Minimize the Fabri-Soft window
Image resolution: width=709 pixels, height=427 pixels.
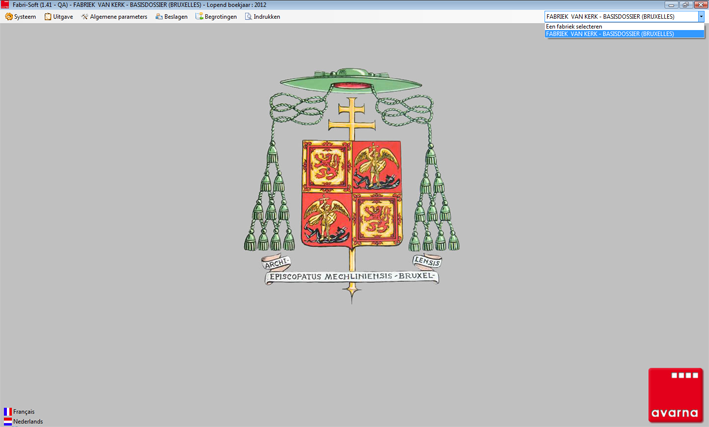click(671, 5)
